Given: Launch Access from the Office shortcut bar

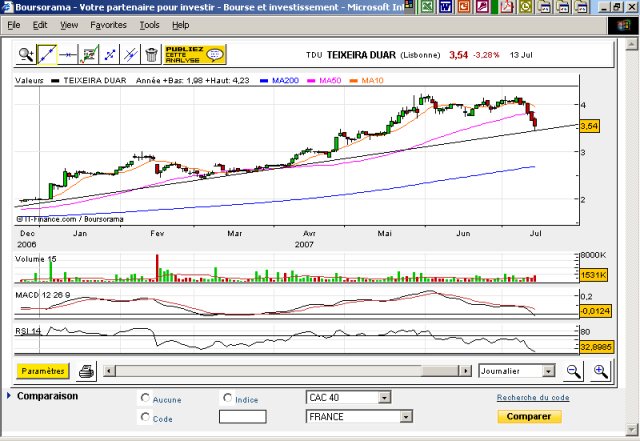Looking at the screenshot, I should point(482,7).
